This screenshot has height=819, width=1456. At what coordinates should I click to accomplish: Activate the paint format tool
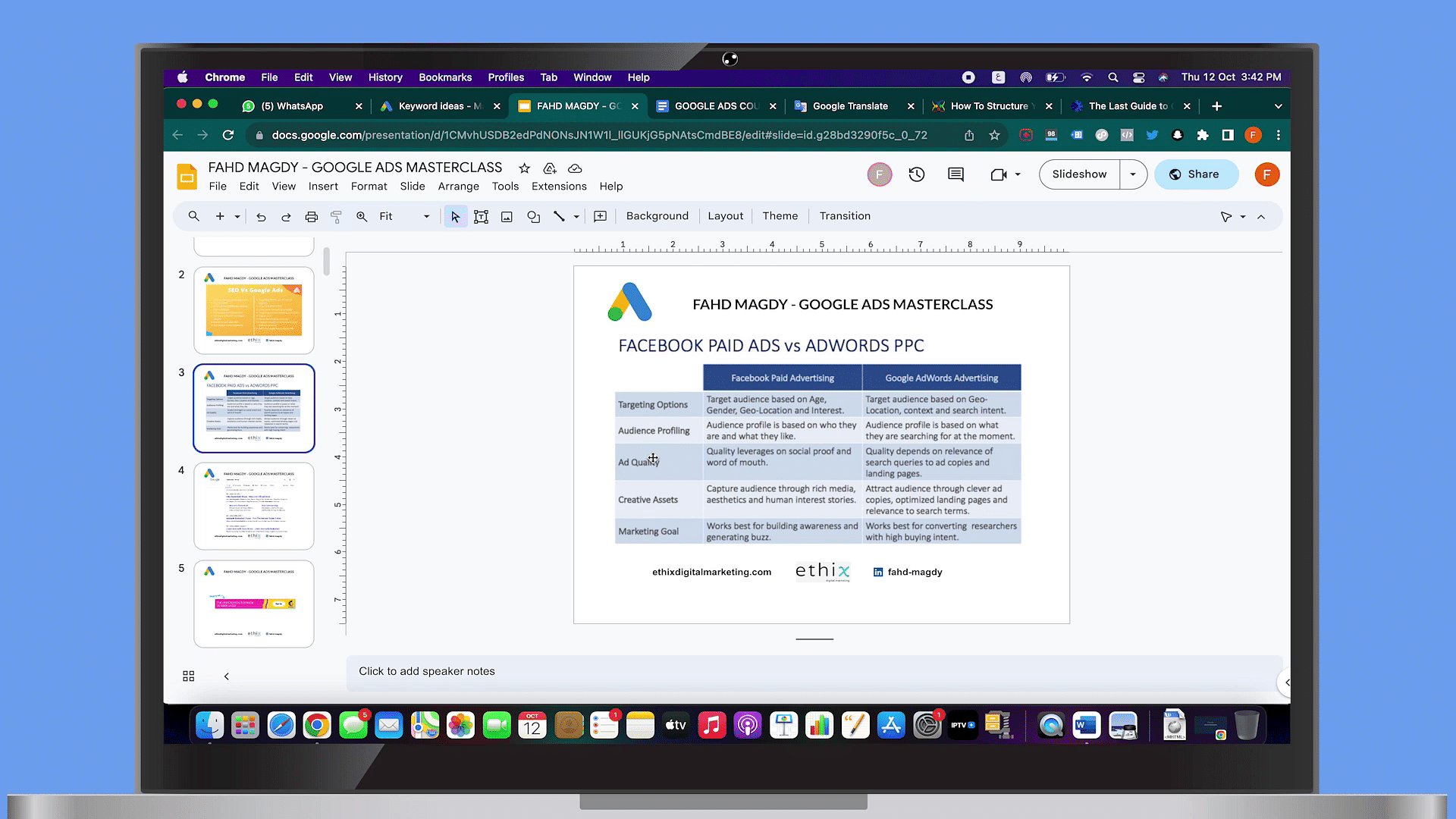[337, 217]
